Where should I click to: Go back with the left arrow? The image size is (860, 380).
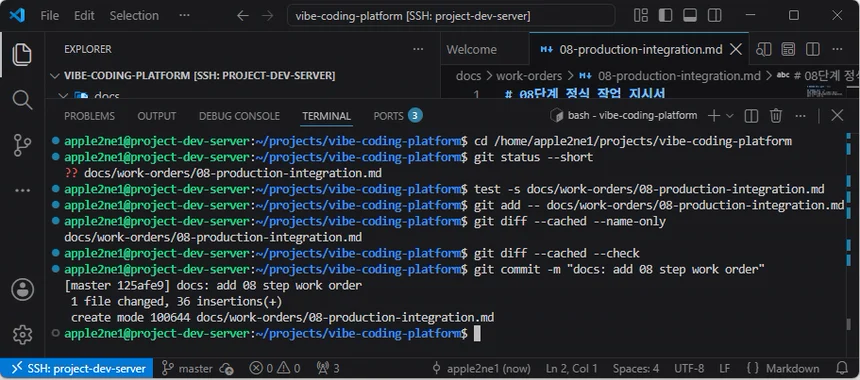[242, 16]
